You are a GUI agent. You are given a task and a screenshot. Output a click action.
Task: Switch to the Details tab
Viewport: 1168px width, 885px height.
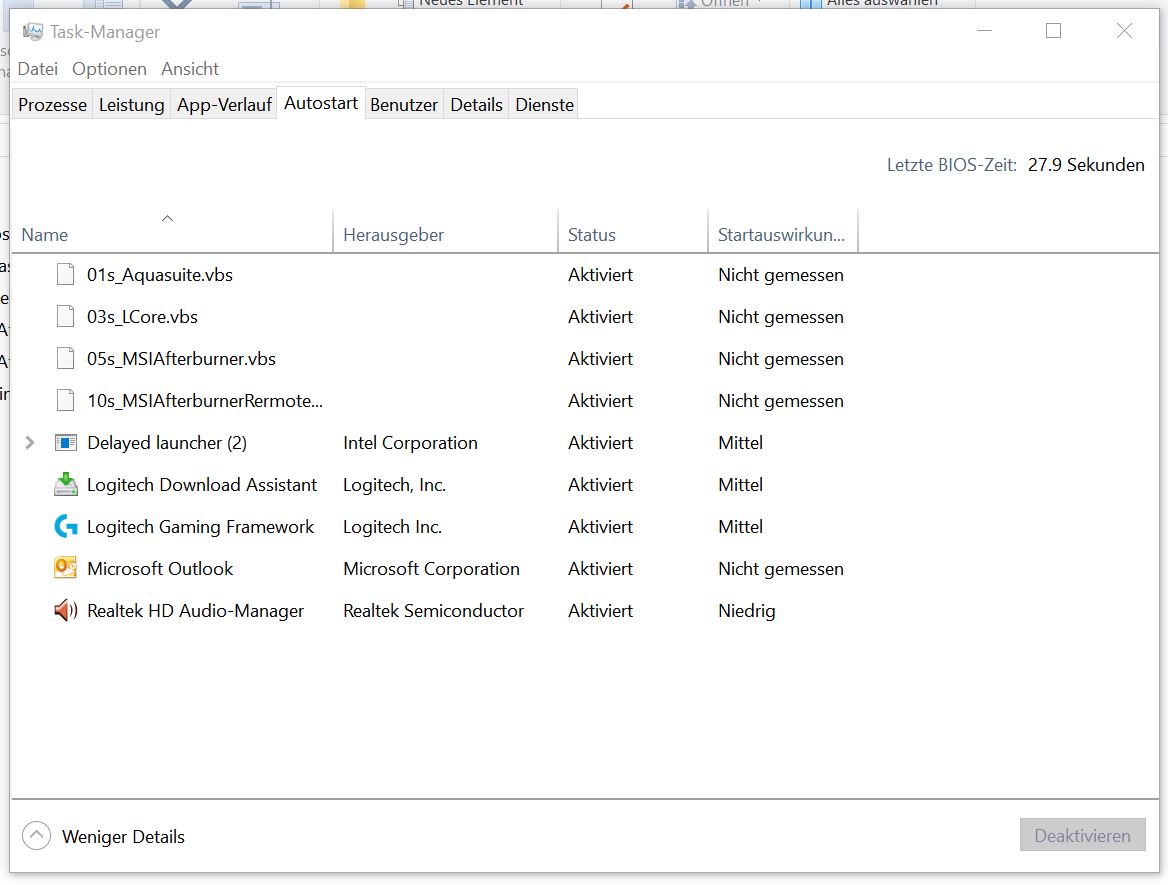pyautogui.click(x=476, y=104)
